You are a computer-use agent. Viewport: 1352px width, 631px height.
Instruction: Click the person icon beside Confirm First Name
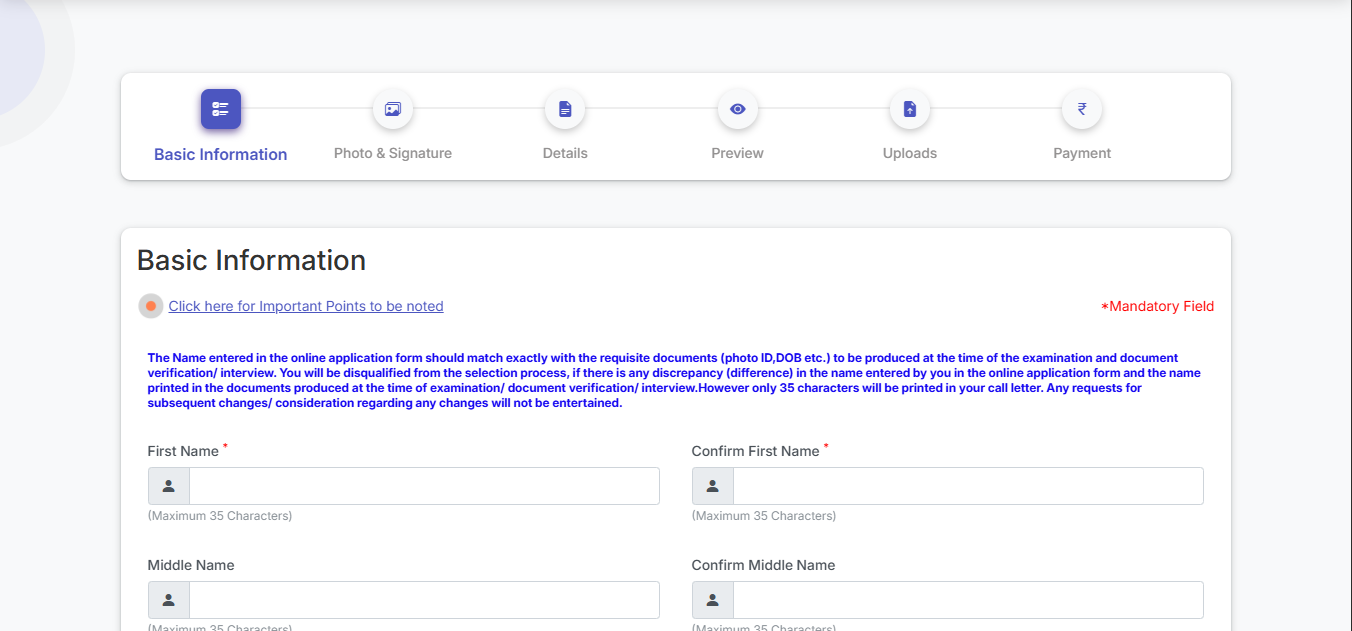(x=712, y=485)
